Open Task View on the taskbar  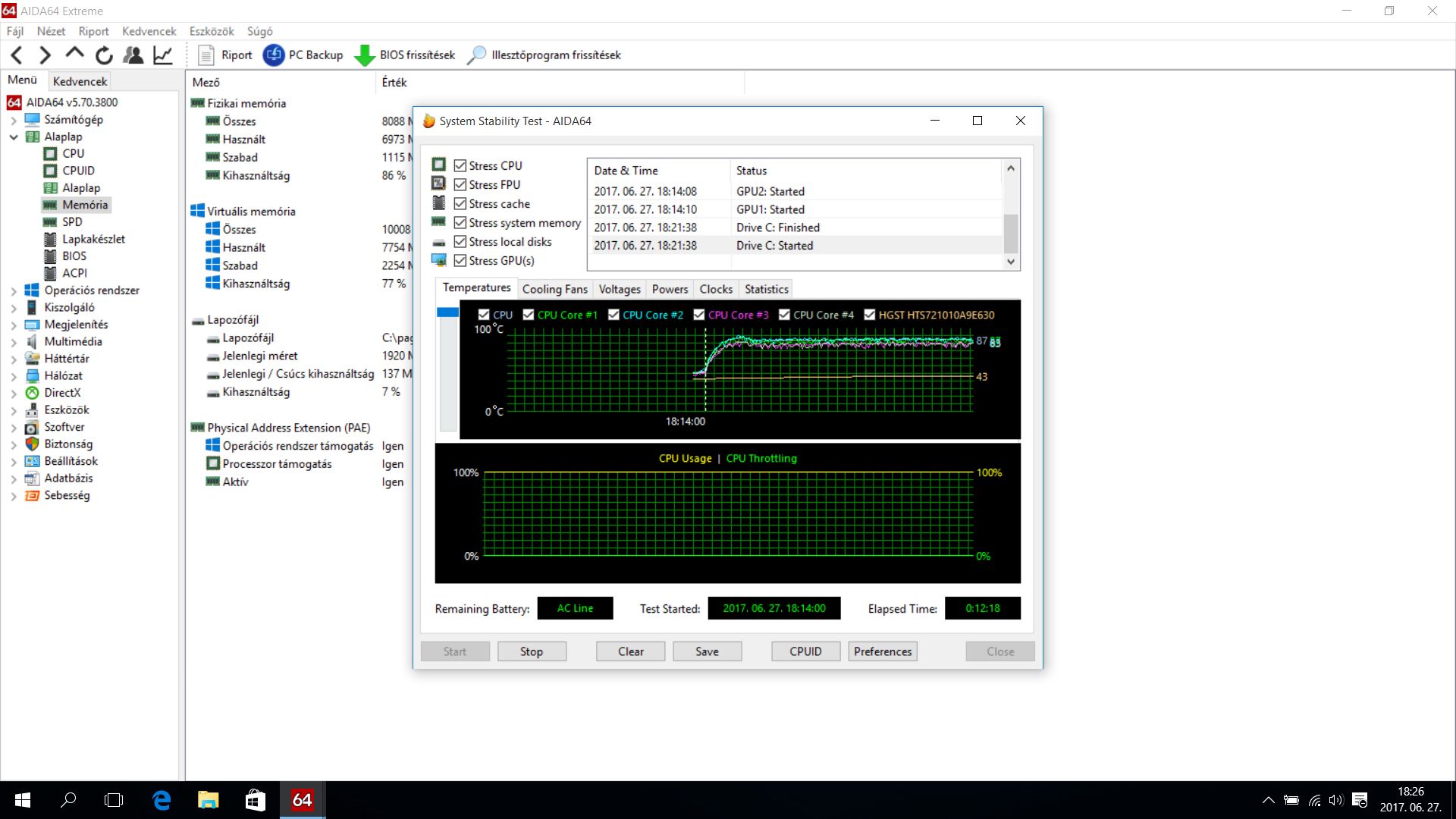(114, 800)
